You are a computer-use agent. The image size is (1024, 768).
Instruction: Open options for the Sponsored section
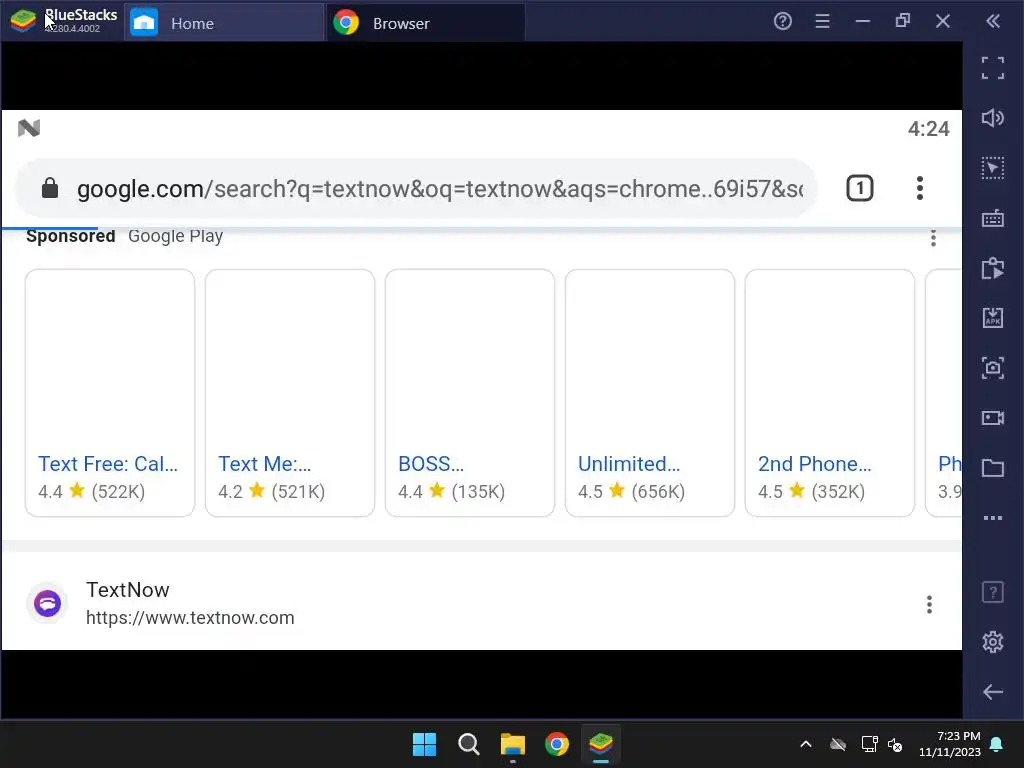pyautogui.click(x=933, y=238)
